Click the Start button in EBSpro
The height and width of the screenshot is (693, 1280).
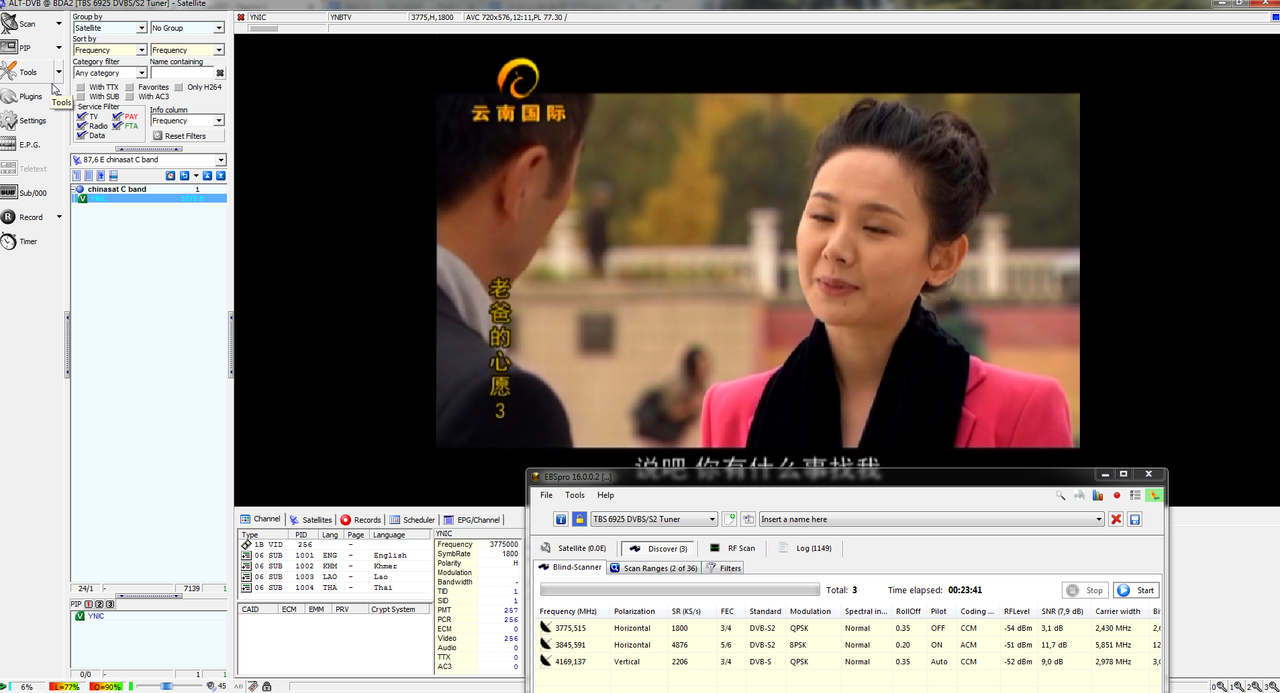point(1137,591)
